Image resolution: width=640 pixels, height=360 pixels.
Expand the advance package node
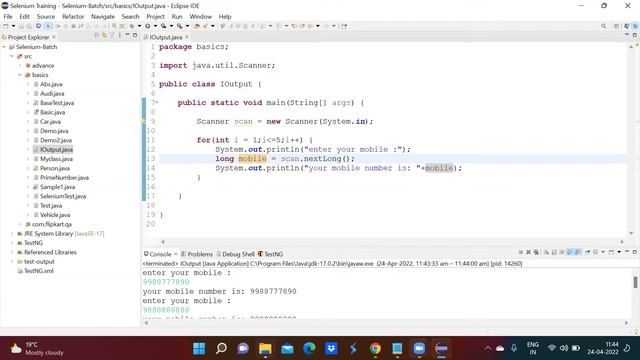[x=20, y=66]
